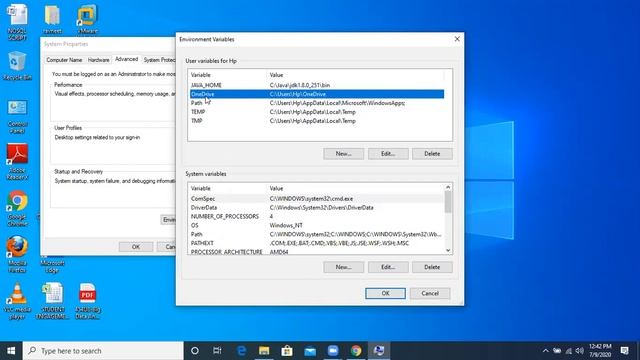Open Microsoft Edge desktop shortcut
640x360 pixels.
pyautogui.click(x=52, y=264)
